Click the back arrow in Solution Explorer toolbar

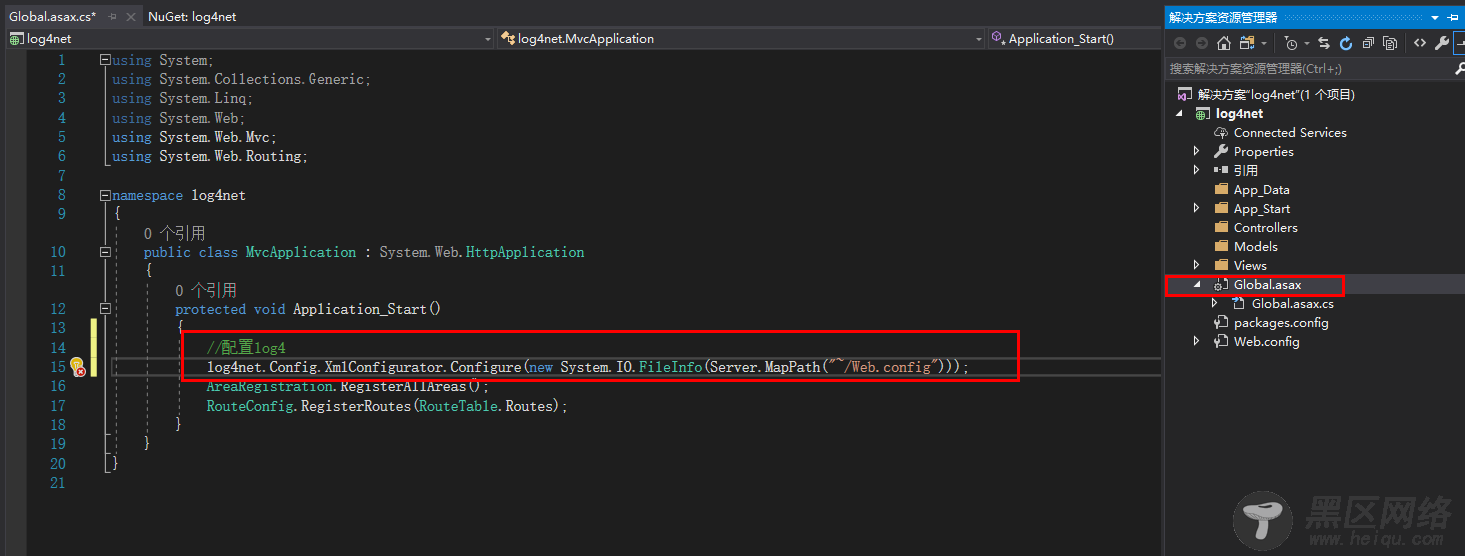(x=1180, y=43)
